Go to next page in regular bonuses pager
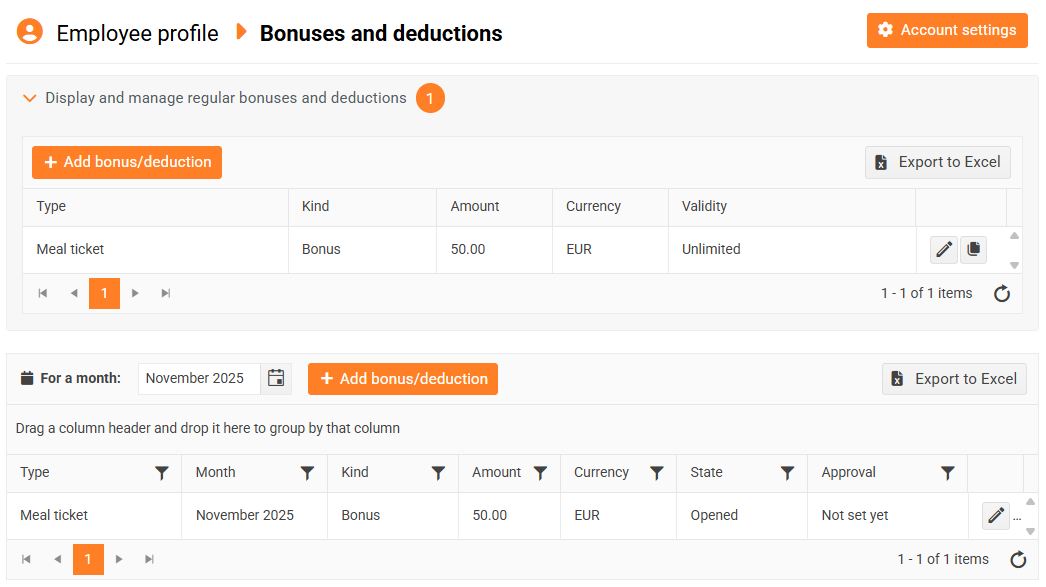This screenshot has height=587, width=1046. click(135, 294)
